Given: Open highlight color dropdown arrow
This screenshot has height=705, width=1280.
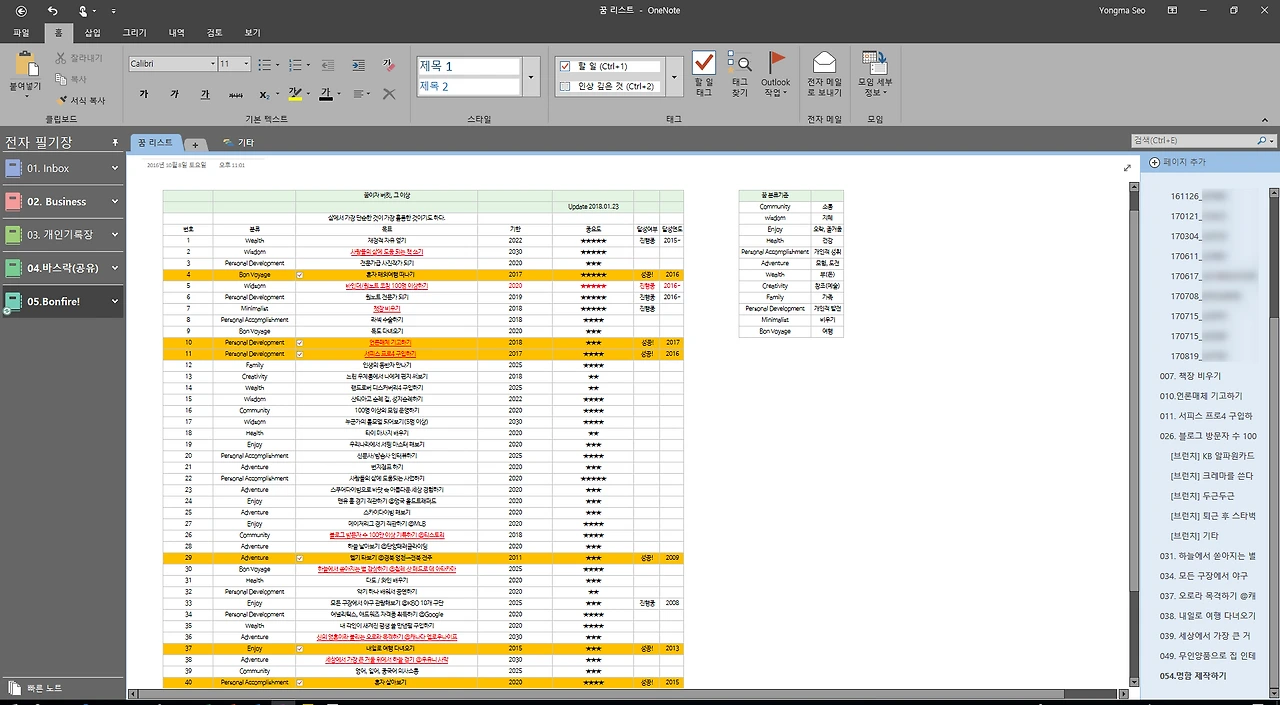Looking at the screenshot, I should pos(306,94).
